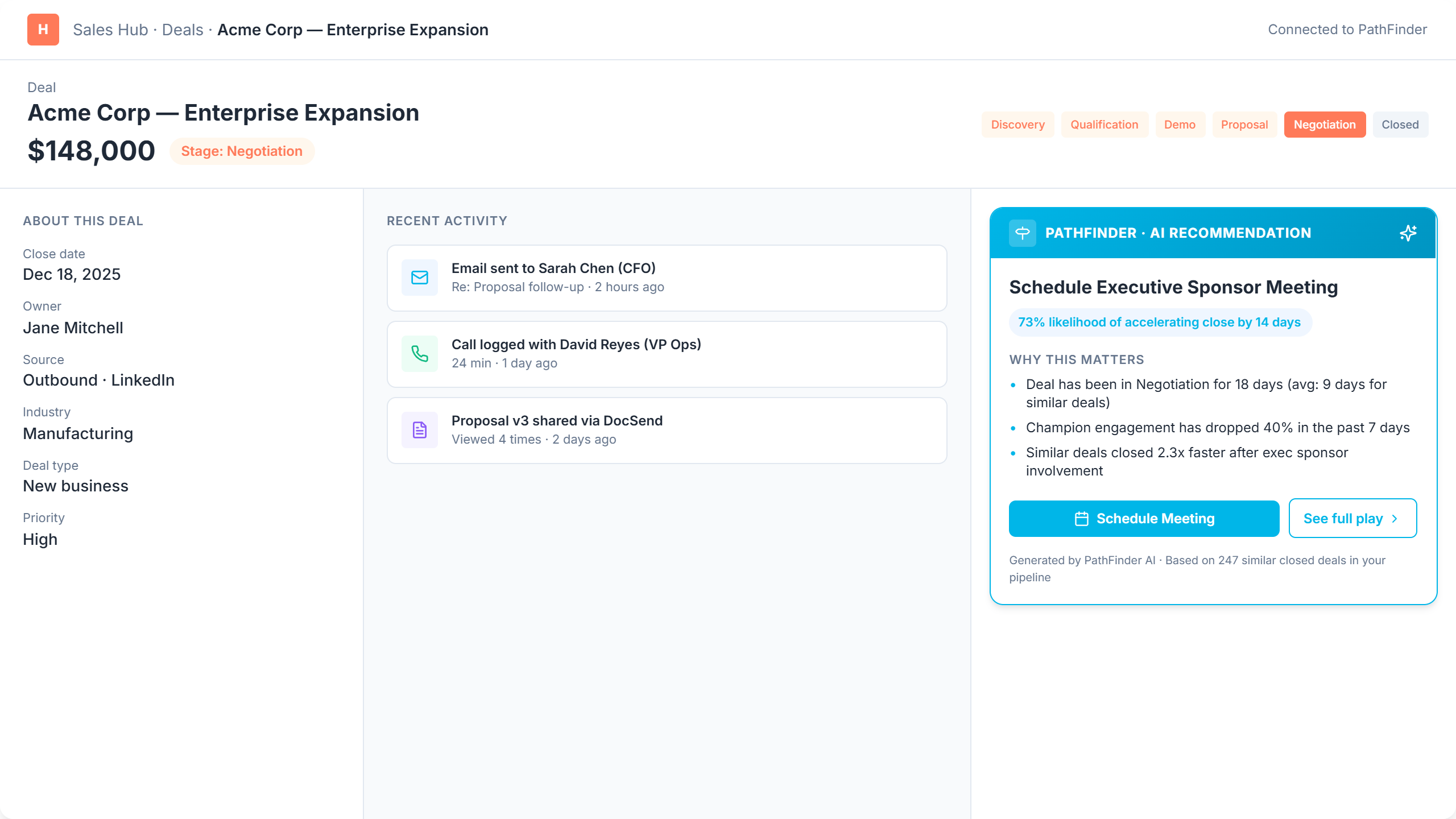Select the active Negotiation stage
The height and width of the screenshot is (819, 1456).
pos(1325,125)
